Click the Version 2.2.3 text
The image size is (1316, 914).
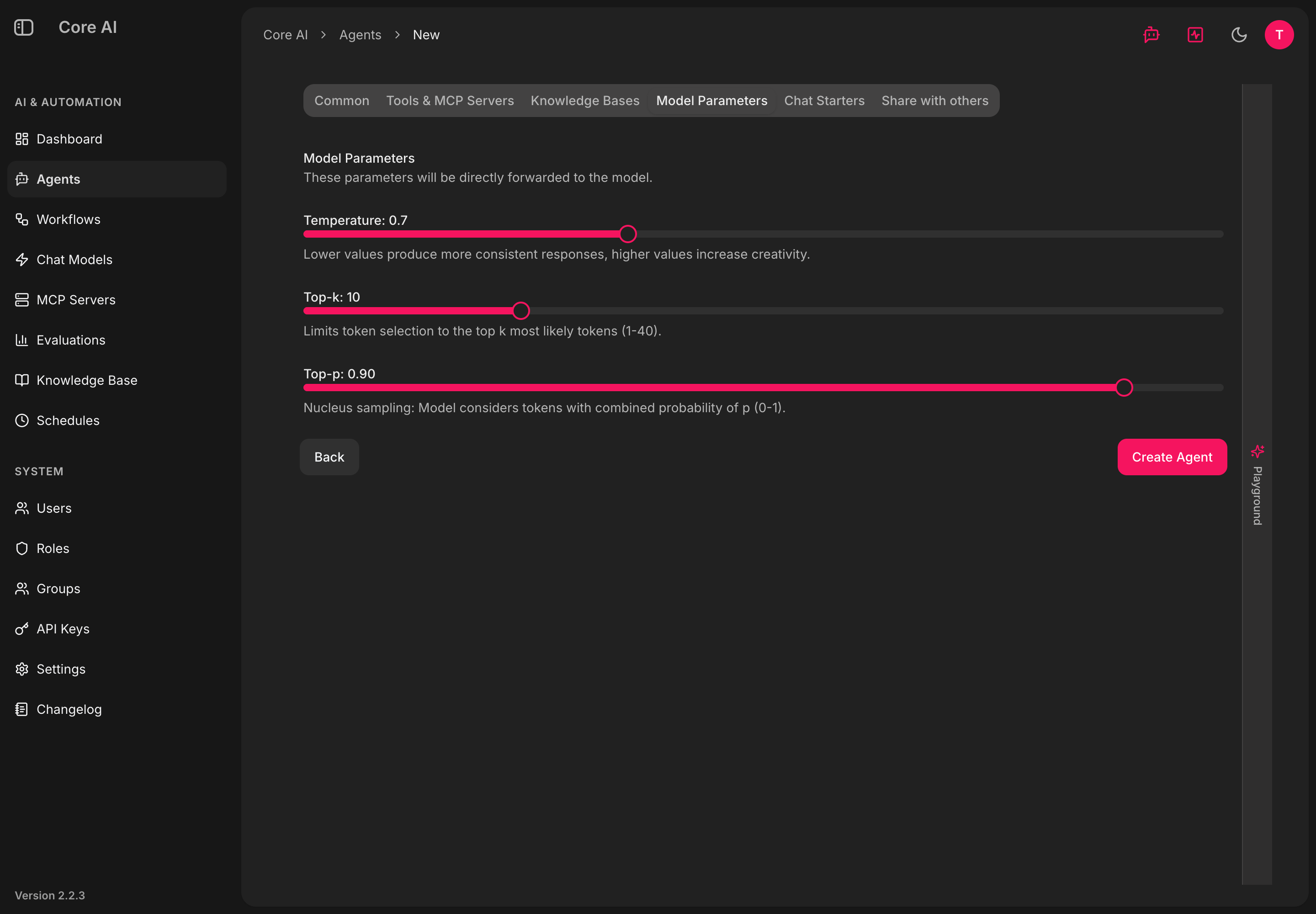50,895
